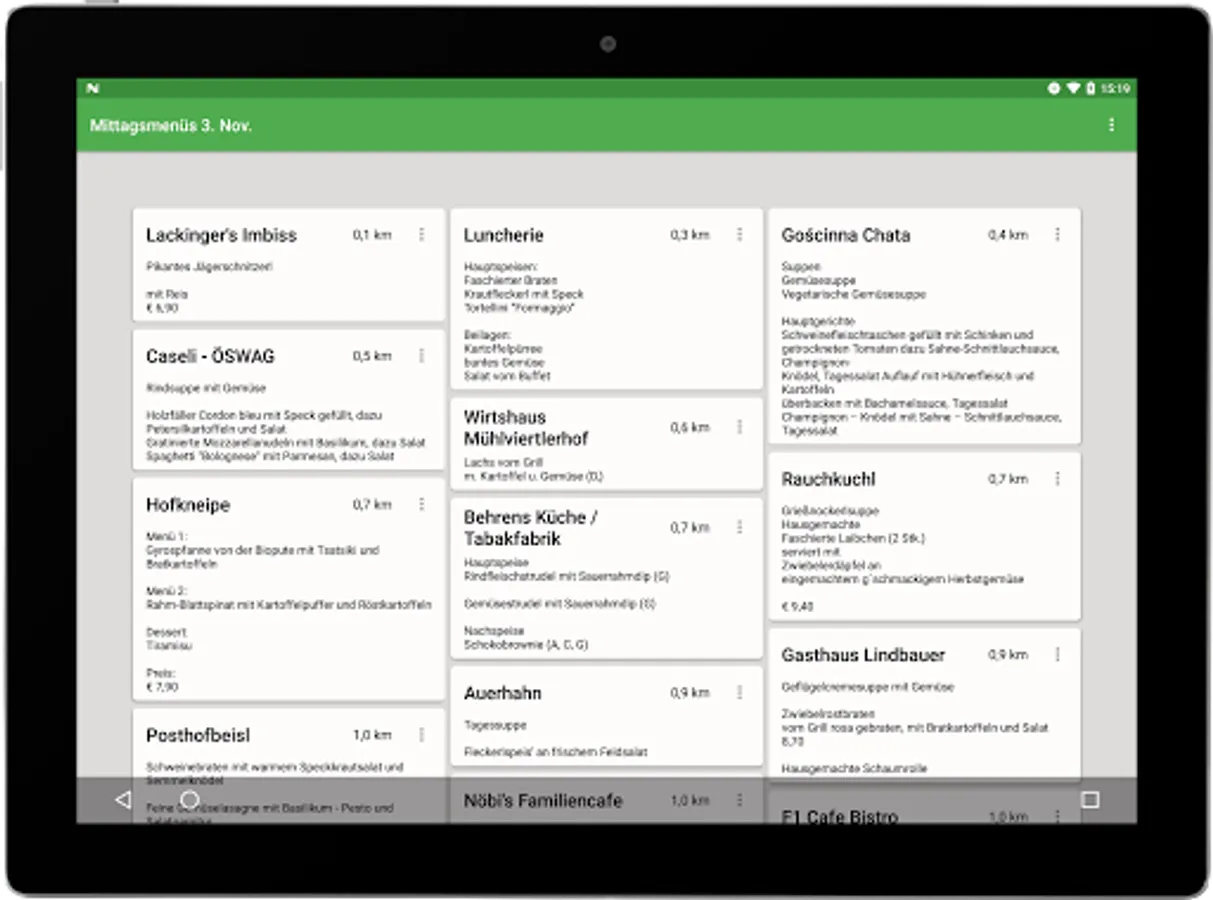The image size is (1213, 900).
Task: Tap the Android recent apps square button
Action: (x=1090, y=800)
